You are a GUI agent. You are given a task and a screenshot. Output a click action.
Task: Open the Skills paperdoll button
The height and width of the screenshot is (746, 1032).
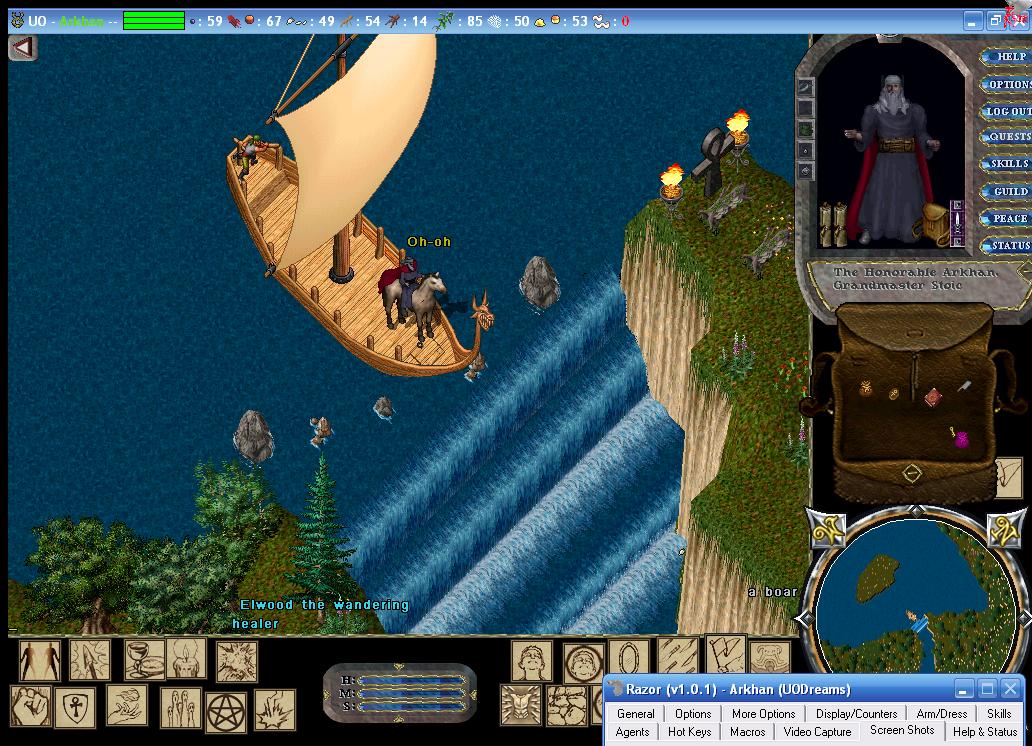click(1008, 164)
